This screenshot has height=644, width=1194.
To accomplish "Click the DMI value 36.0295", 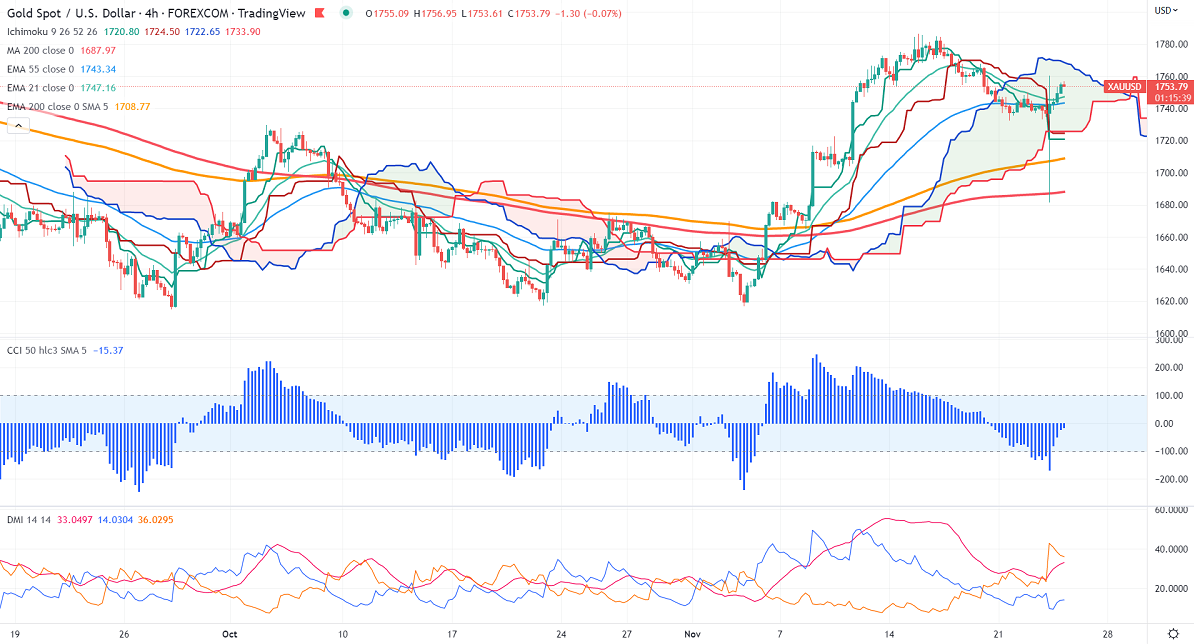I will pyautogui.click(x=156, y=520).
